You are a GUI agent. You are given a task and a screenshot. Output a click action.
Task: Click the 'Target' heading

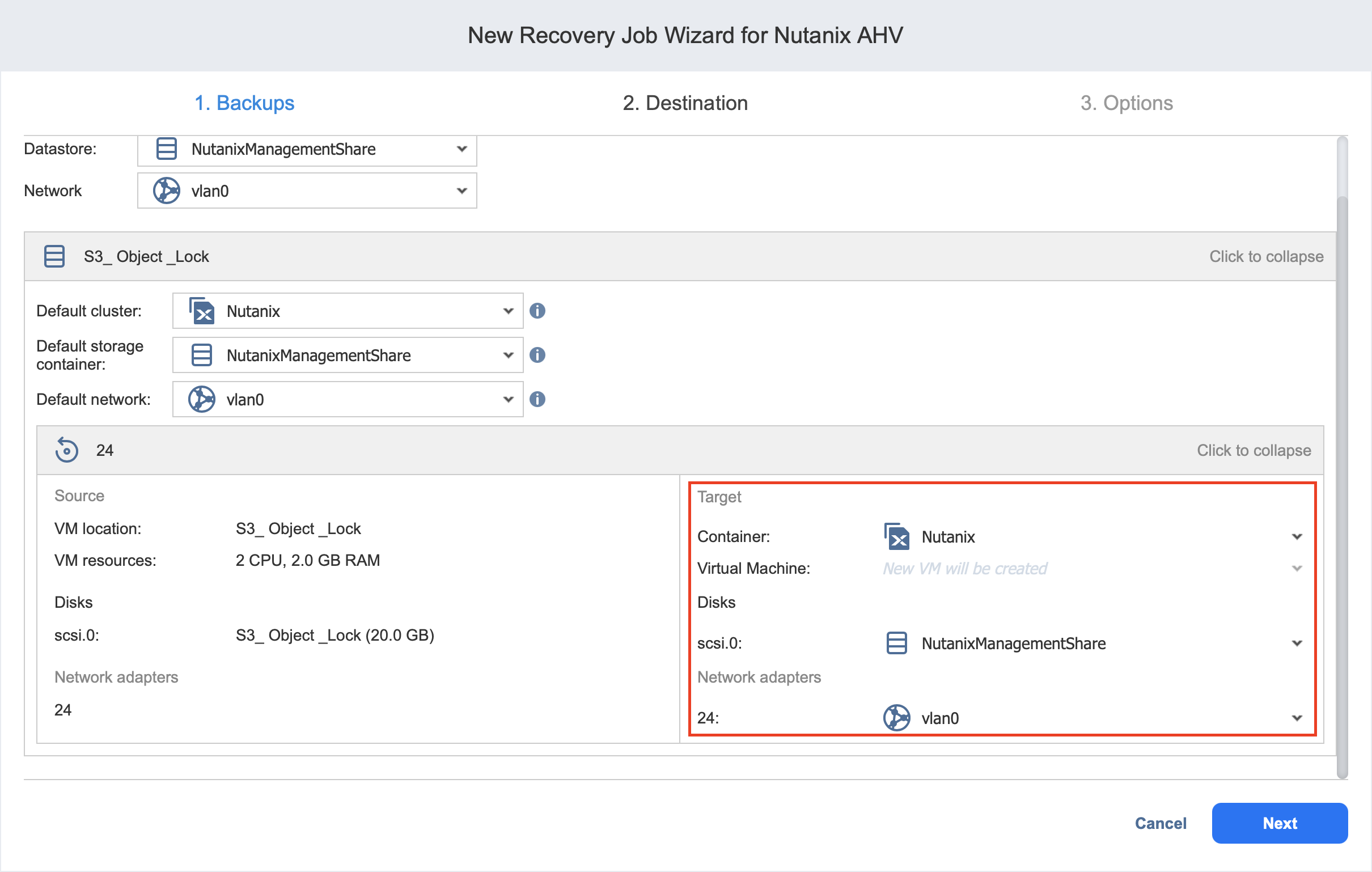tap(719, 497)
